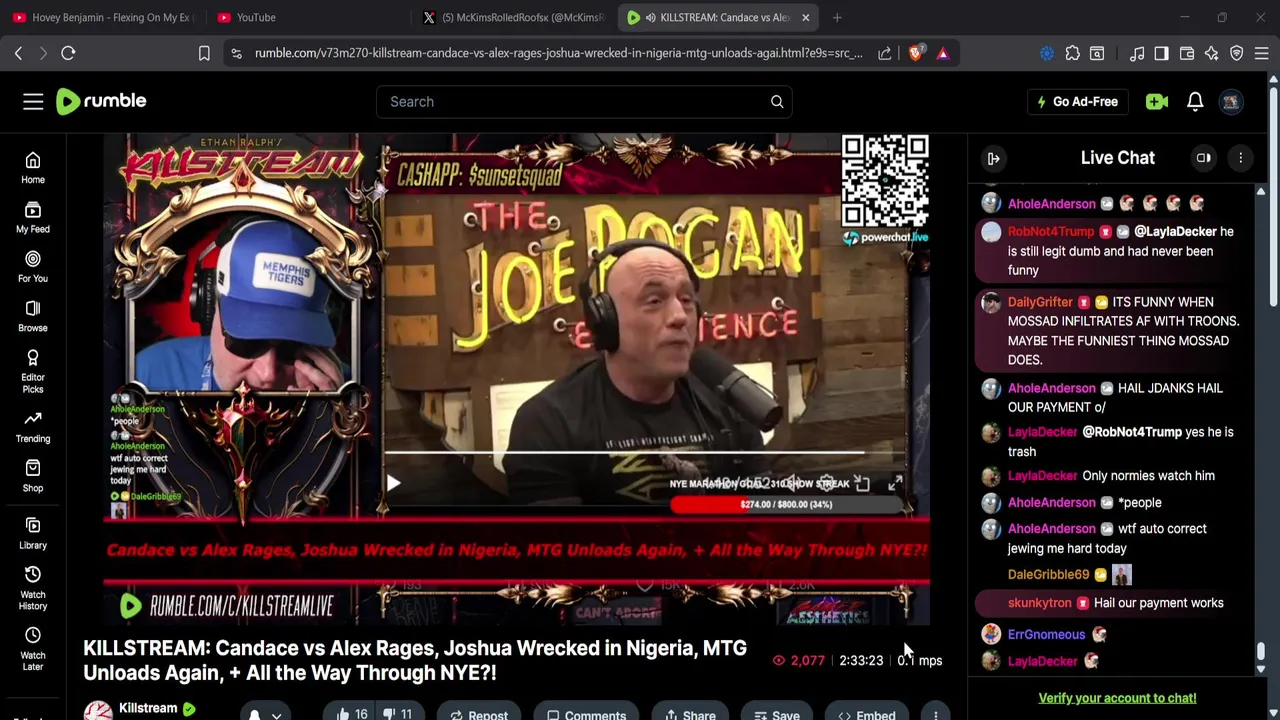
Task: Click the Rumble logo
Action: click(101, 101)
